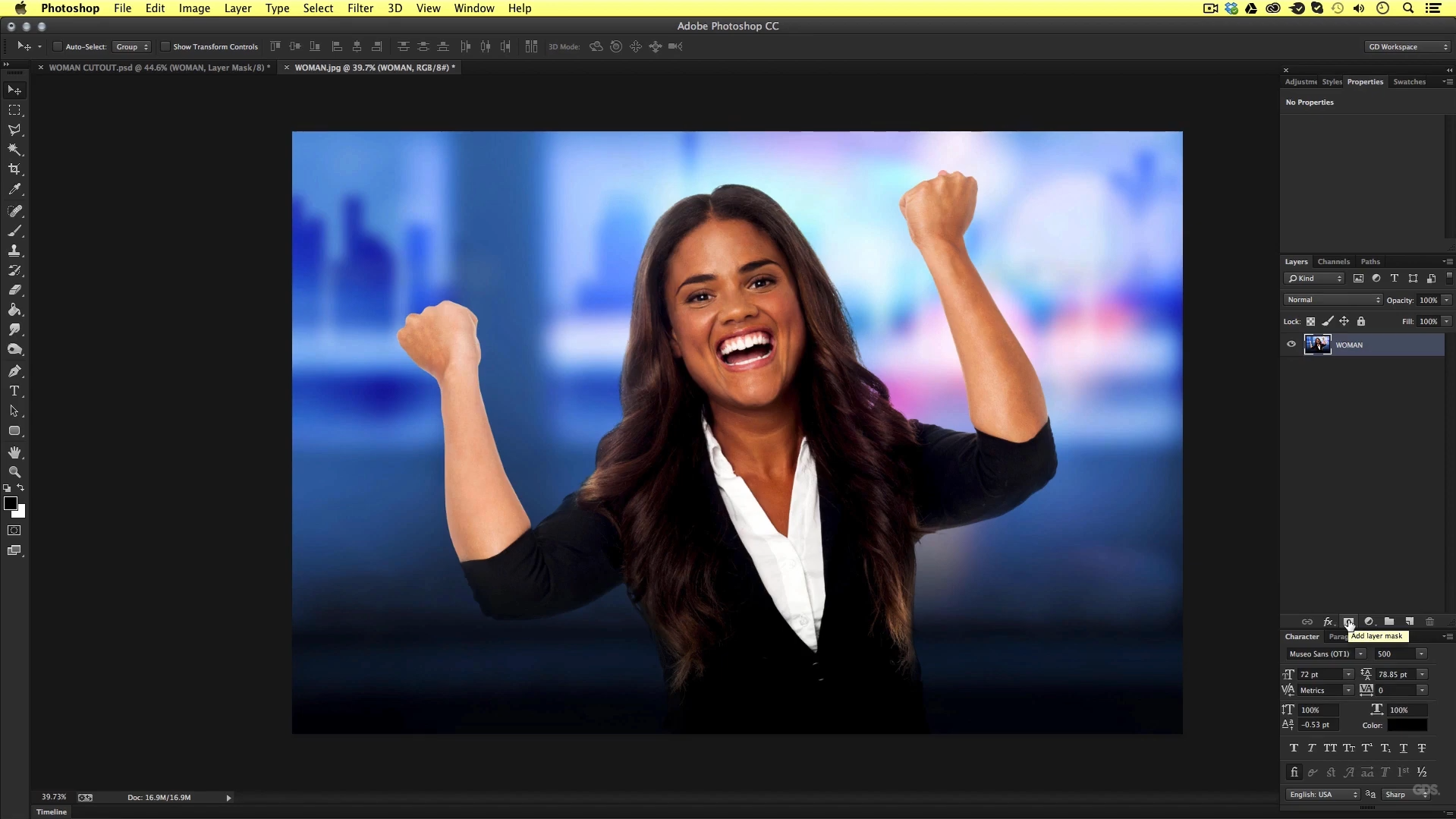Select the Clone Stamp tool
This screenshot has height=819, width=1456.
[x=15, y=250]
